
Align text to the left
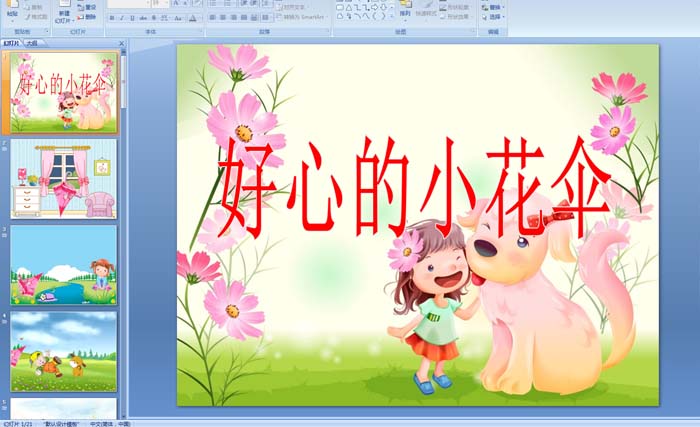click(x=212, y=17)
